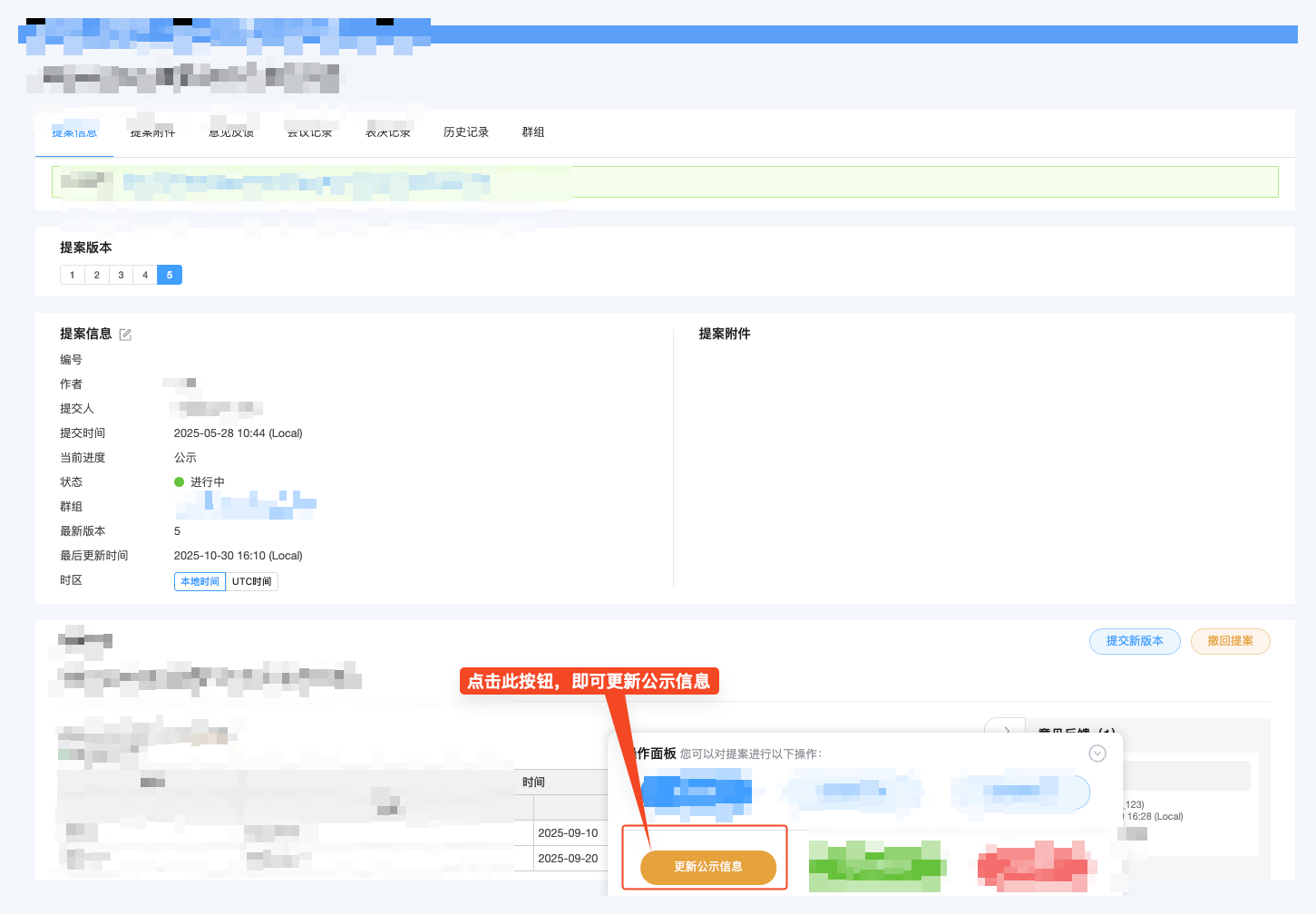Switch timezone display to UTC时间

click(251, 581)
